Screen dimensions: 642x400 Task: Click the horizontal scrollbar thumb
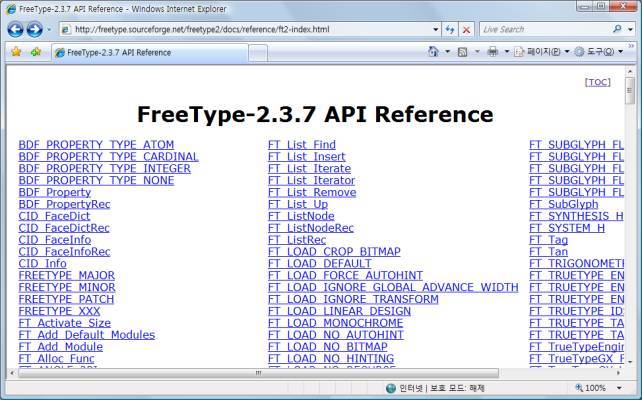258,373
